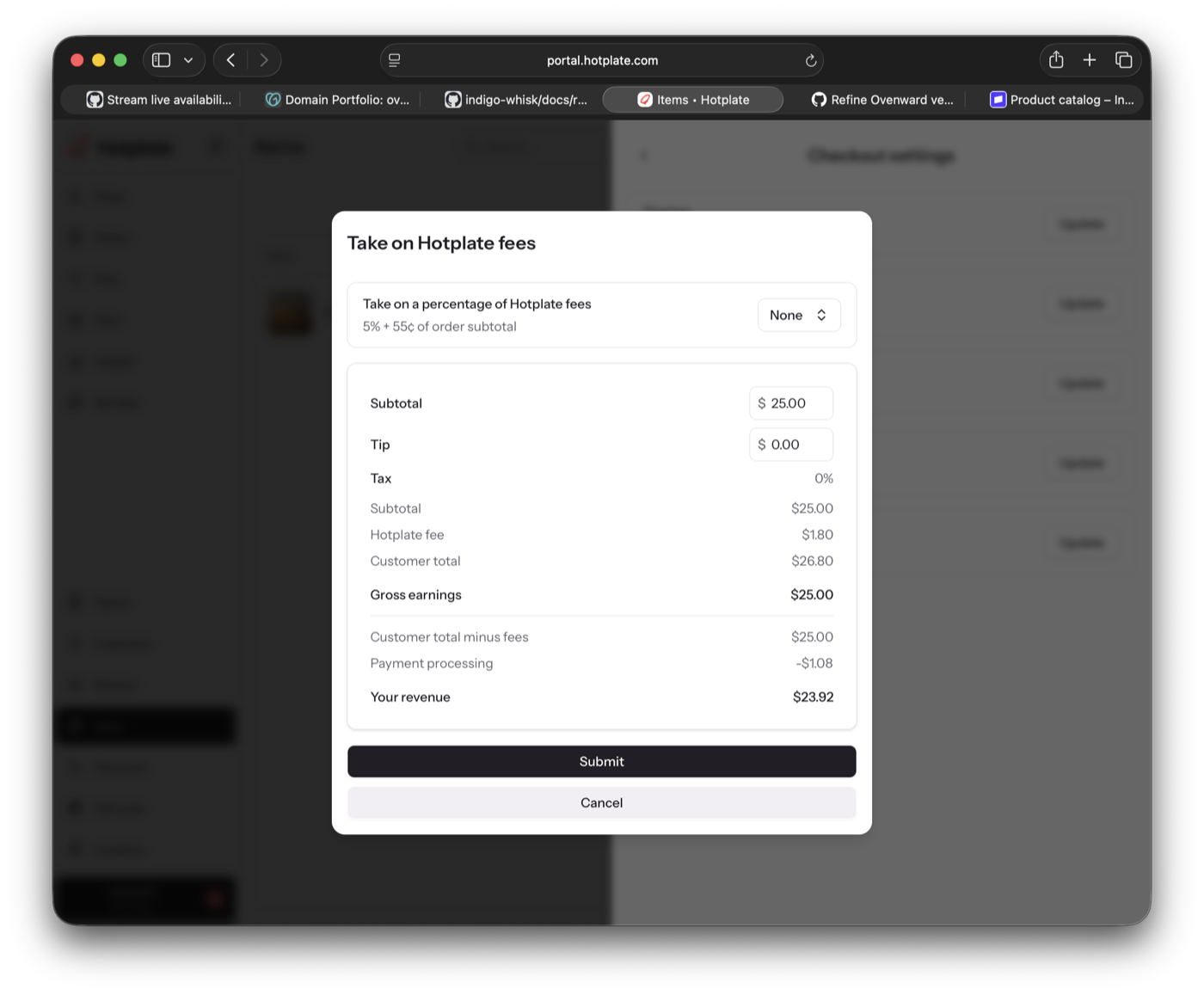Click 'Take on a percentage of Hotplate fees' label

pos(476,304)
